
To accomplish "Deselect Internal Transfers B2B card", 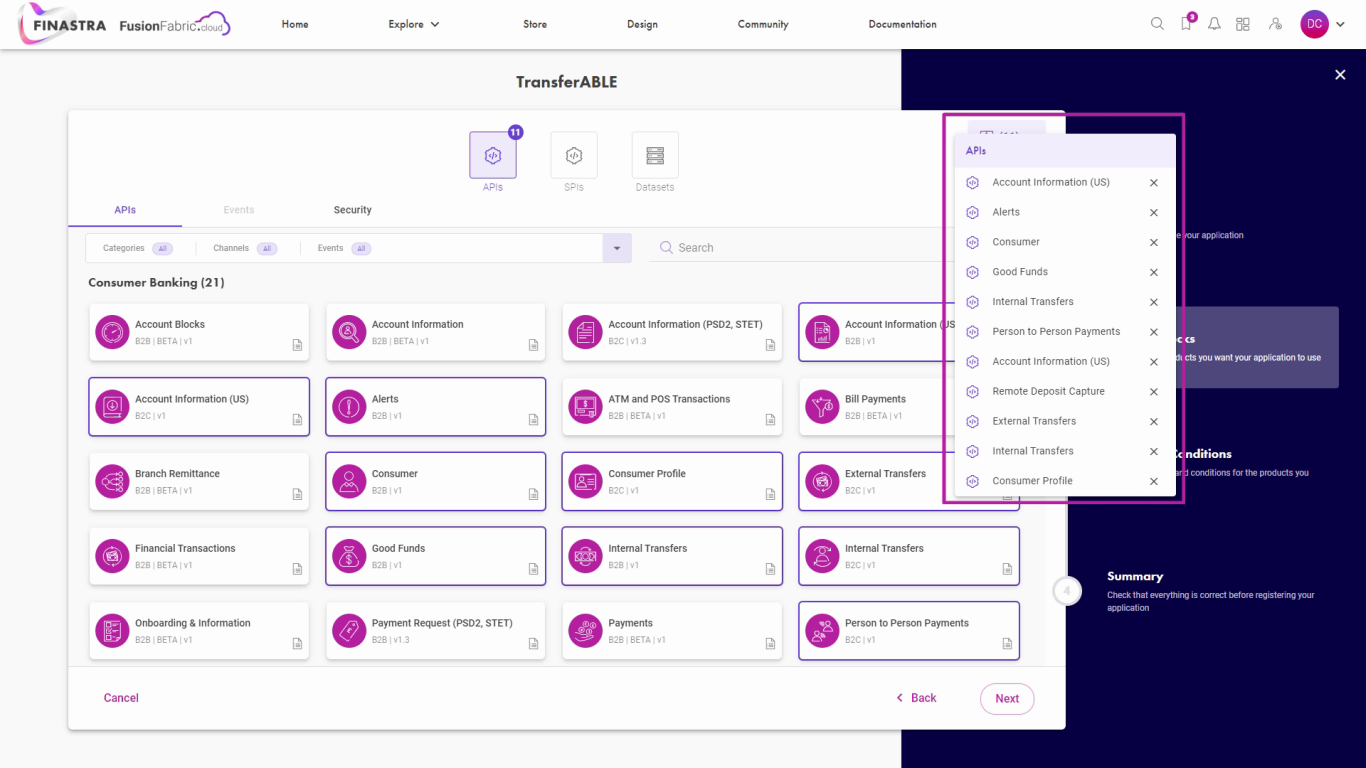I will tap(672, 556).
